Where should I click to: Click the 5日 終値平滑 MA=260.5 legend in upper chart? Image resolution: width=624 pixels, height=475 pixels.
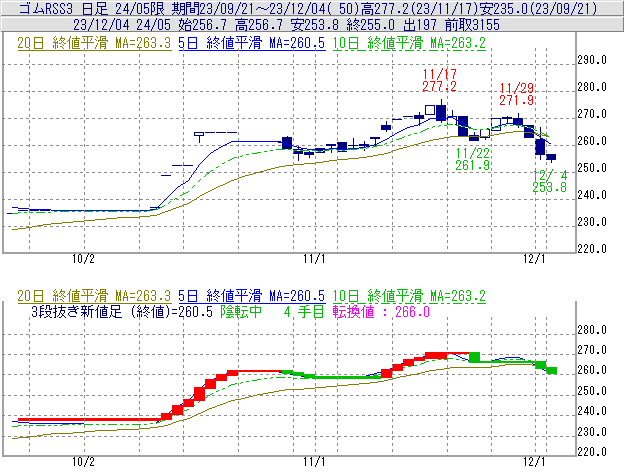pyautogui.click(x=252, y=43)
